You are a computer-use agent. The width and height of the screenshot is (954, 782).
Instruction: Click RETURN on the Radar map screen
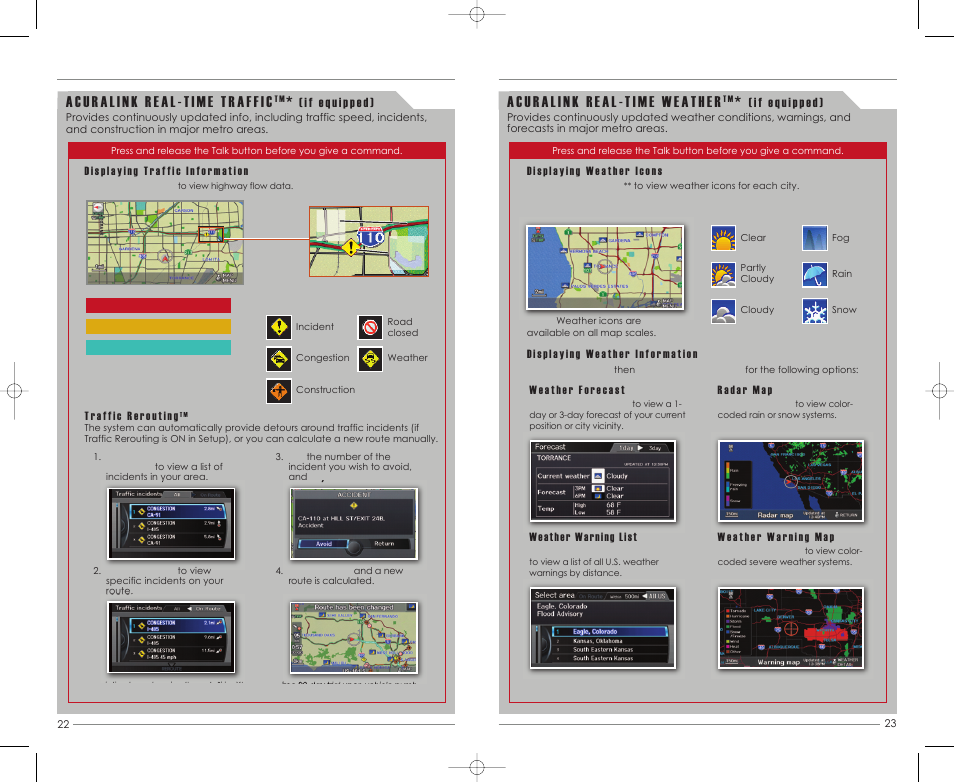click(846, 515)
